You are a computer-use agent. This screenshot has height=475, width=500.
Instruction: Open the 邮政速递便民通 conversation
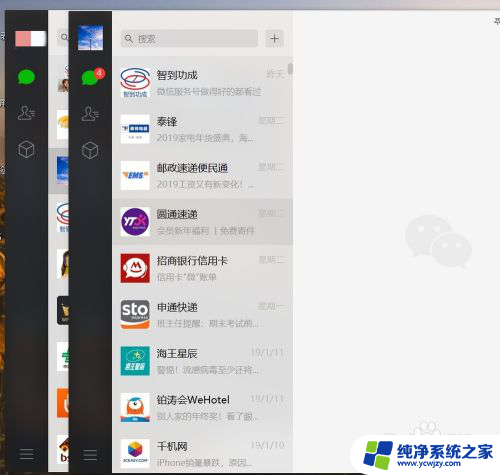(202, 175)
